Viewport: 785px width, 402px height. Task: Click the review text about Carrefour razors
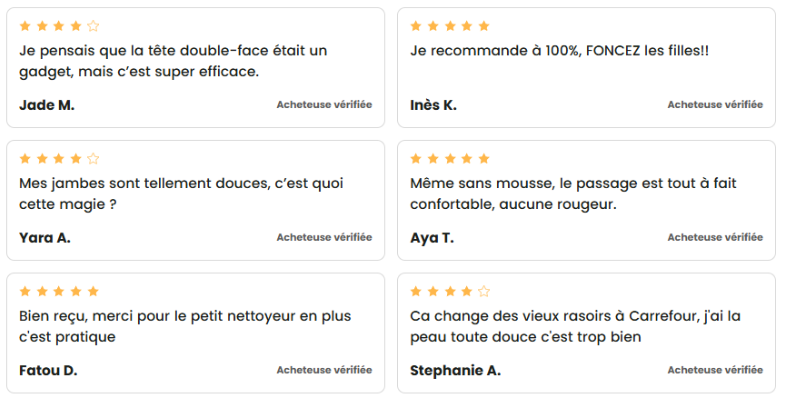click(x=575, y=326)
